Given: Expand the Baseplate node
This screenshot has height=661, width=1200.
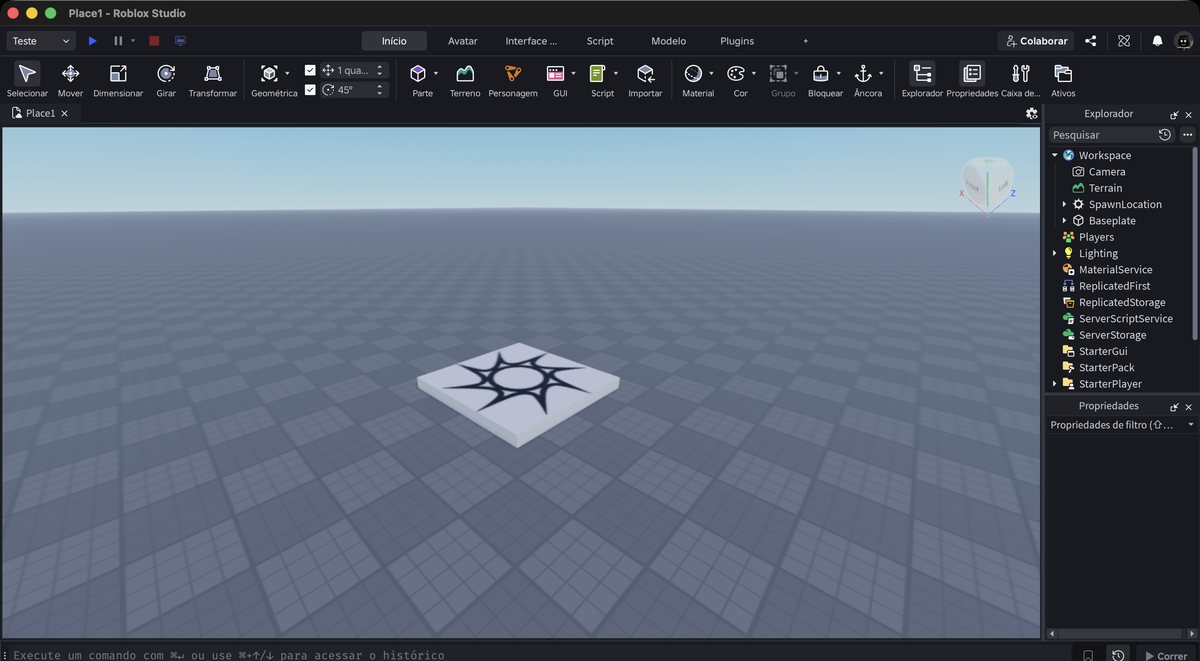Looking at the screenshot, I should coord(1064,220).
